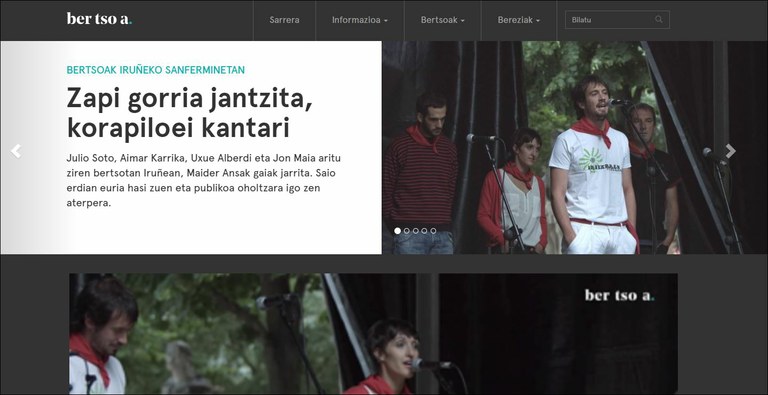Click bertsoa watermark logo on video

620,295
